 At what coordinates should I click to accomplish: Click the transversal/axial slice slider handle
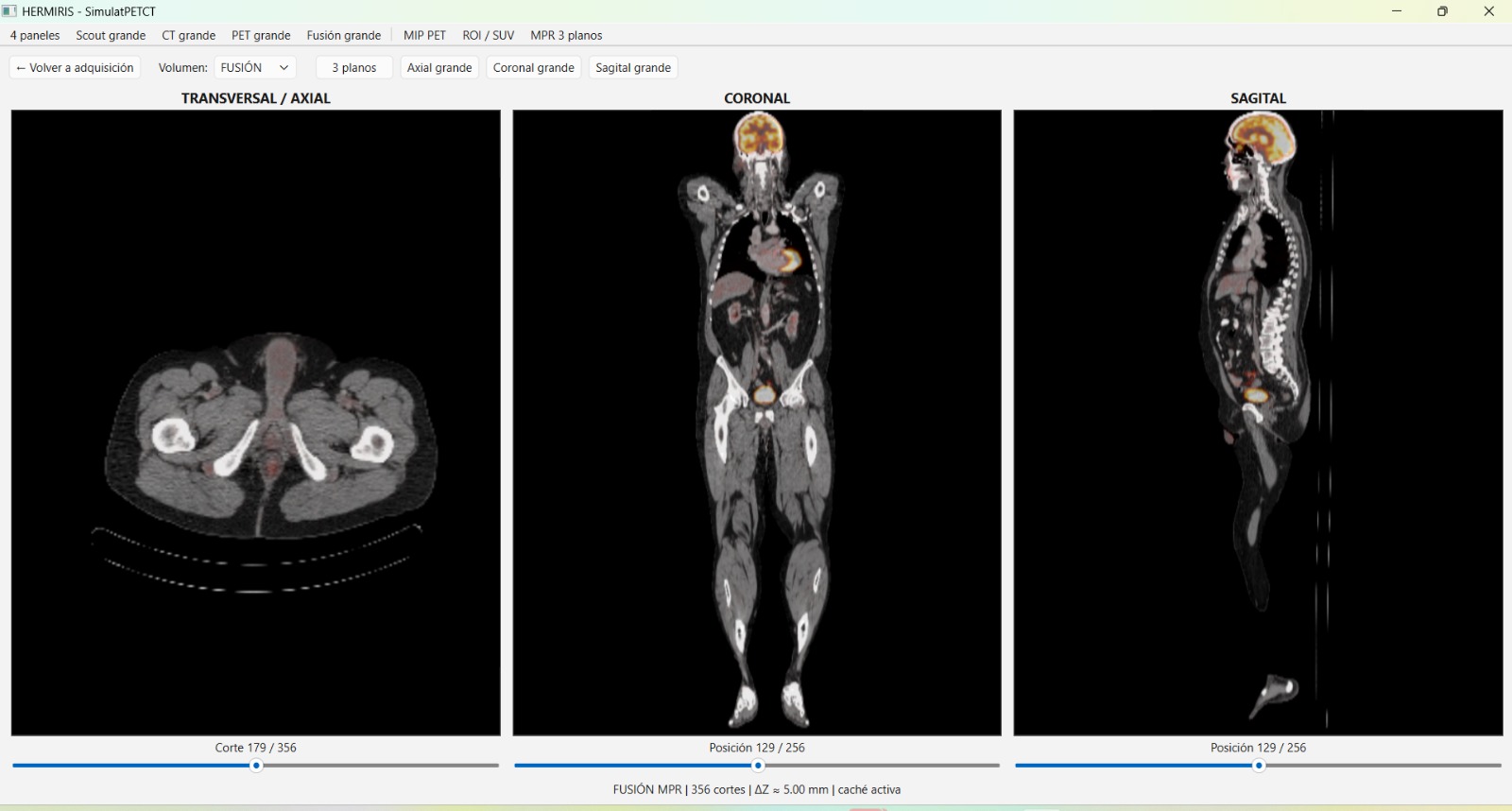point(256,766)
